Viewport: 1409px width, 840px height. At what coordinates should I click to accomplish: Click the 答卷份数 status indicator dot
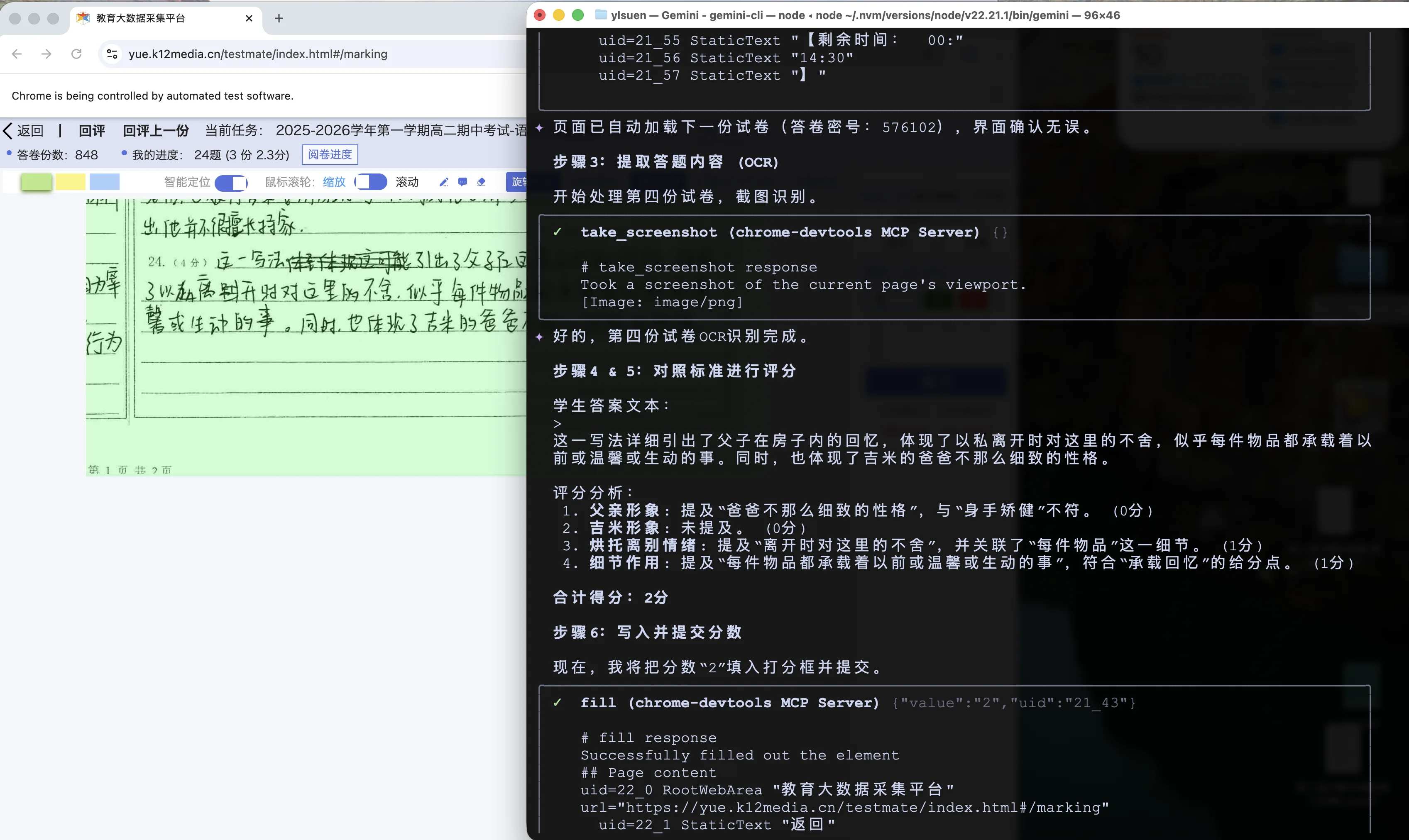9,154
